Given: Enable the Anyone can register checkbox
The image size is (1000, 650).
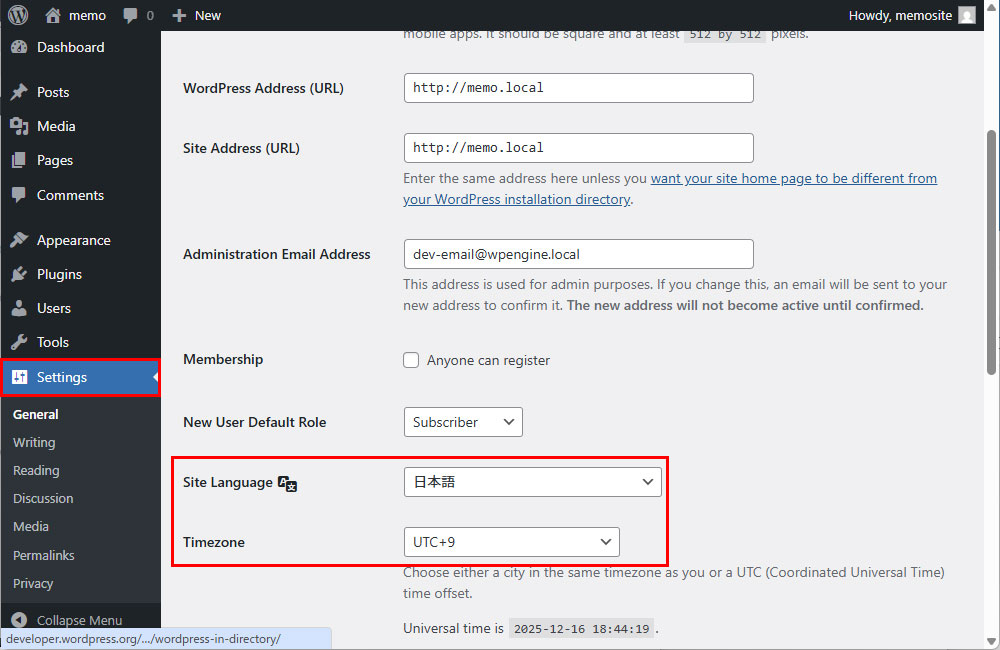Looking at the screenshot, I should click(x=411, y=360).
